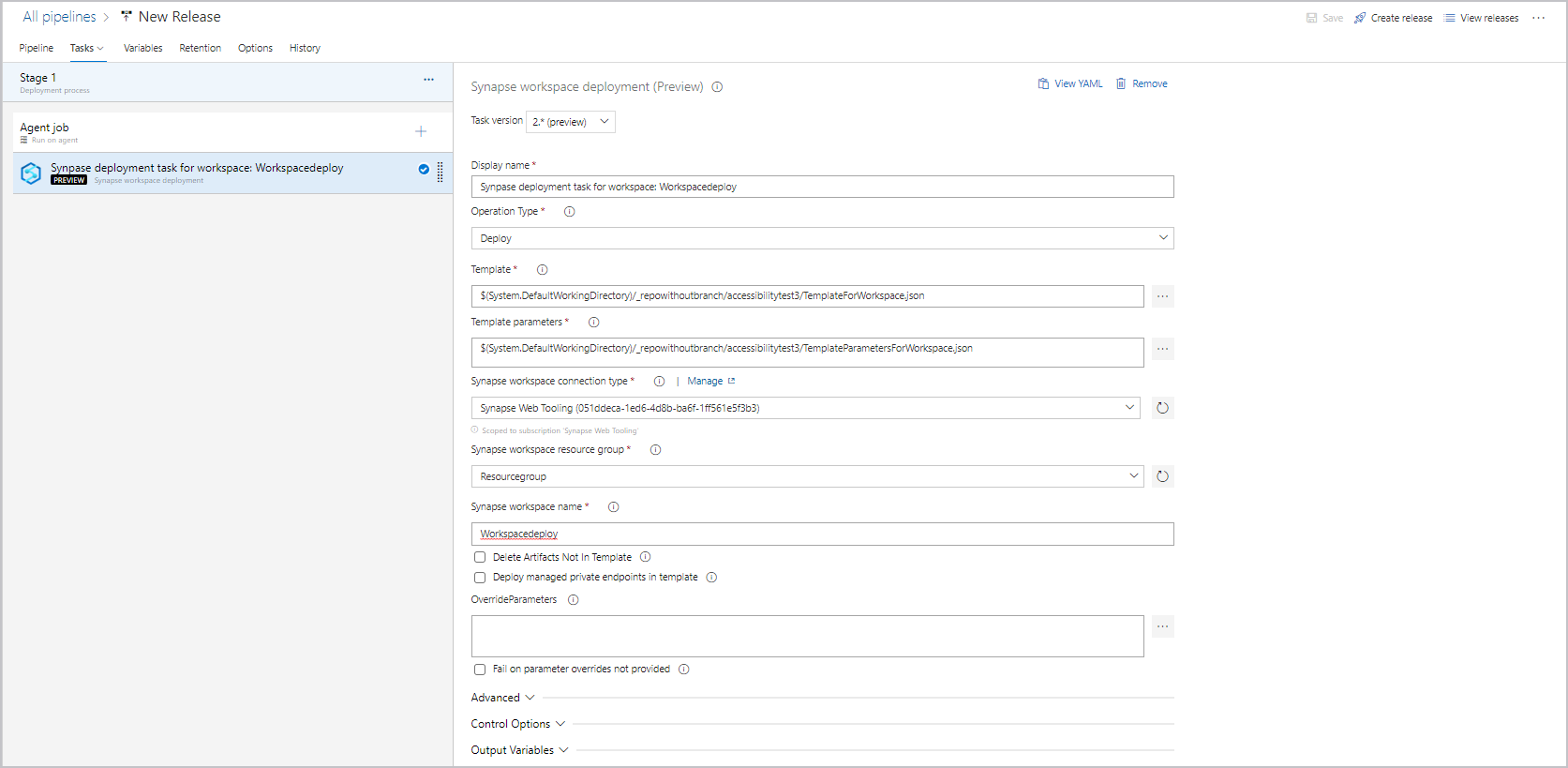Check Deploy managed private endpoints in template
The height and width of the screenshot is (768, 1568).
pos(480,578)
